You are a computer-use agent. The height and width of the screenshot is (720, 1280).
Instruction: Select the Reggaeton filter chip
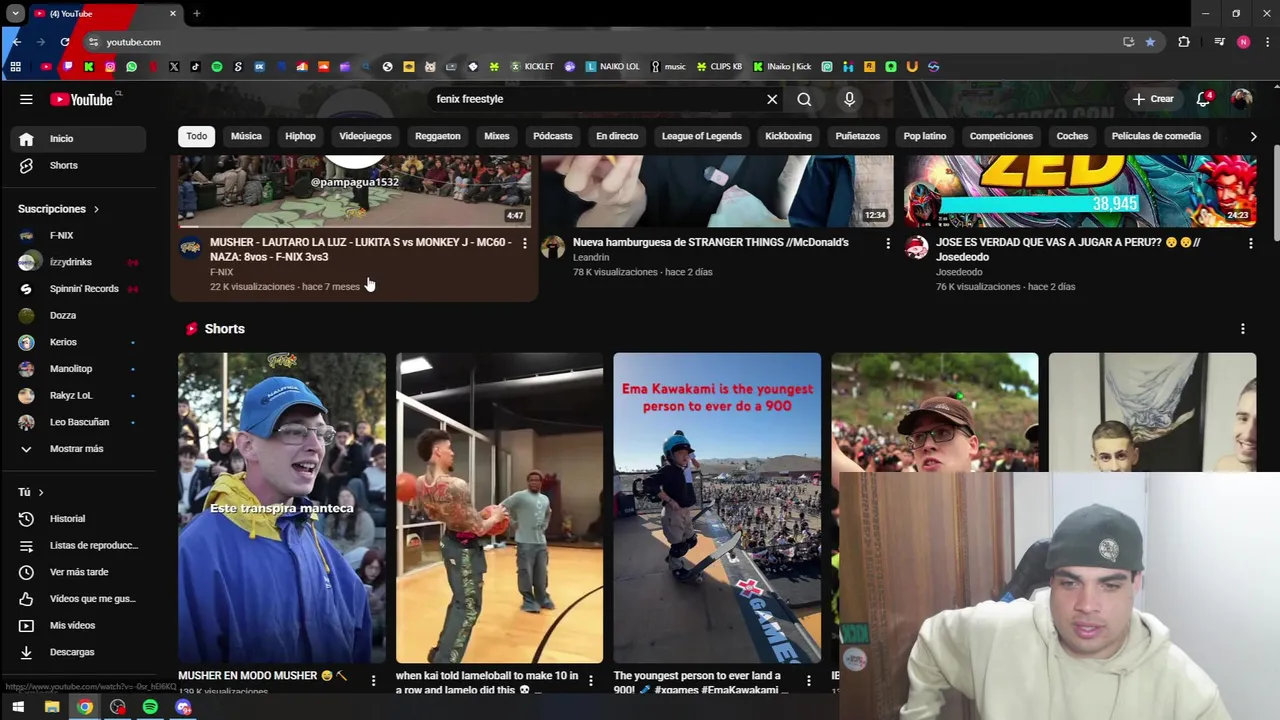[x=438, y=136]
